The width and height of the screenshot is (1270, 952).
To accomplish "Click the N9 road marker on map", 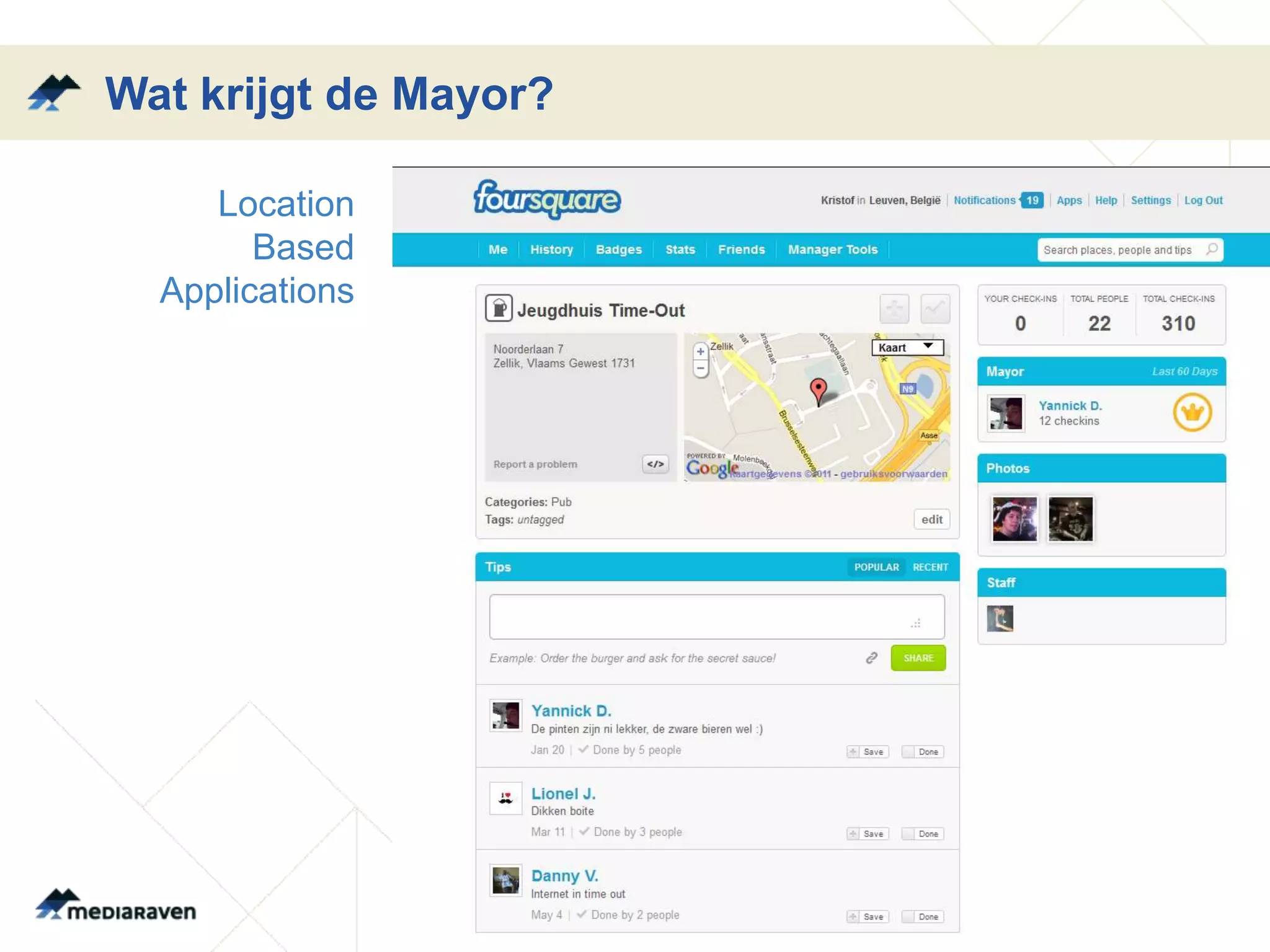I will pyautogui.click(x=907, y=389).
